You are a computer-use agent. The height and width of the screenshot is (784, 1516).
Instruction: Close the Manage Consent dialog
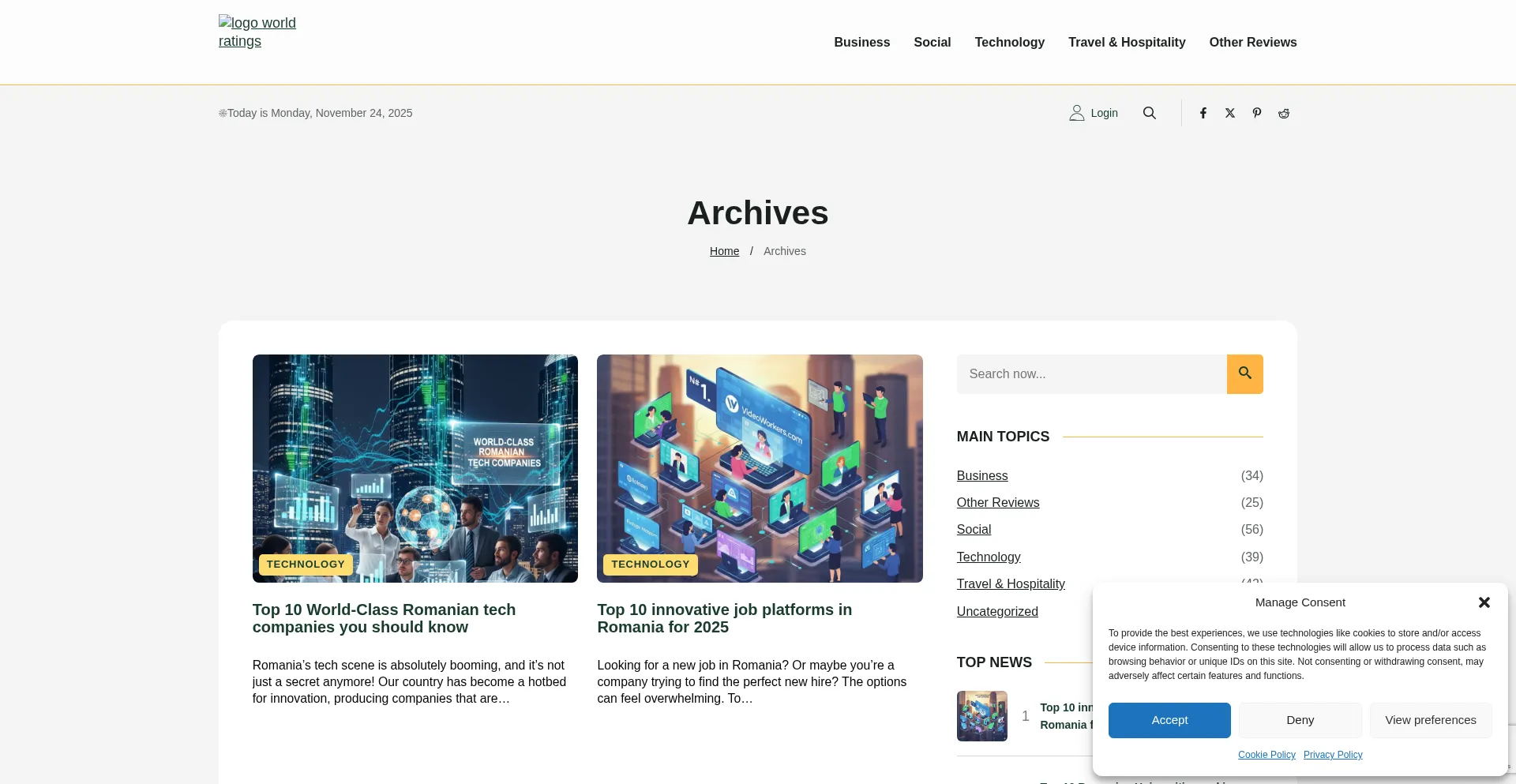tap(1484, 602)
